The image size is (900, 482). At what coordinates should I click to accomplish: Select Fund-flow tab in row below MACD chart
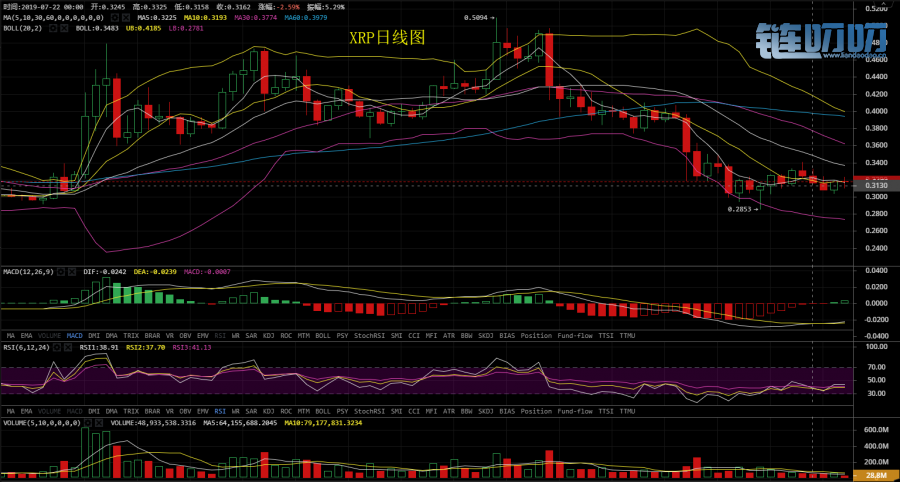coord(575,335)
